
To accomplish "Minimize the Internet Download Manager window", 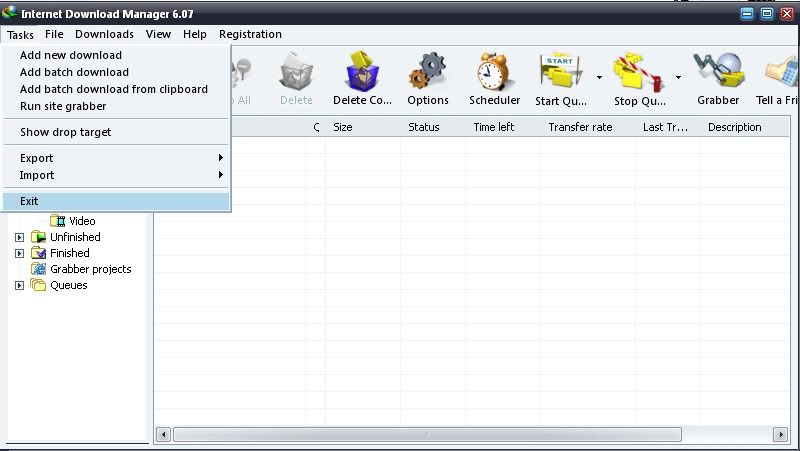I will point(747,13).
